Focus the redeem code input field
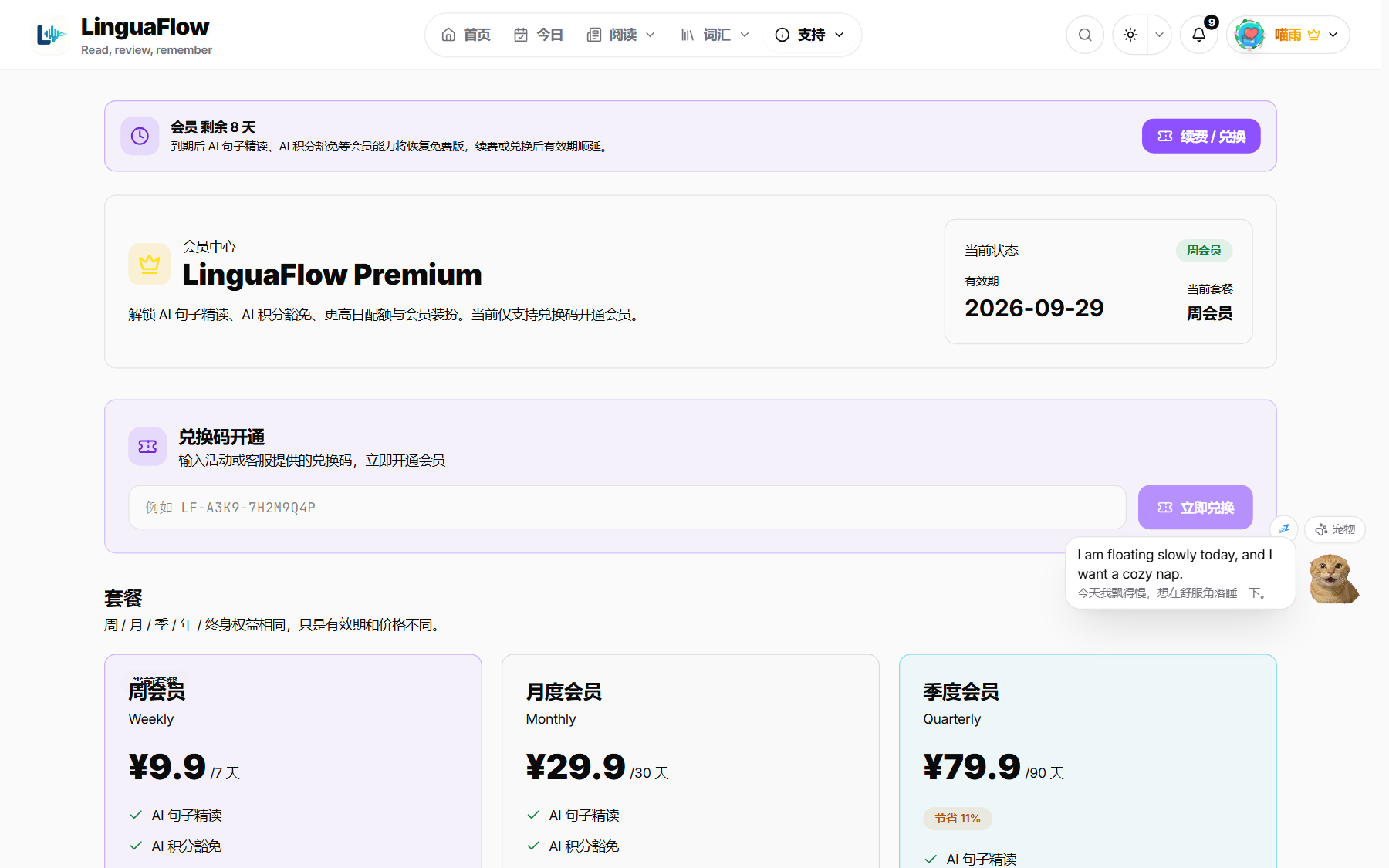1389x868 pixels. pos(627,507)
